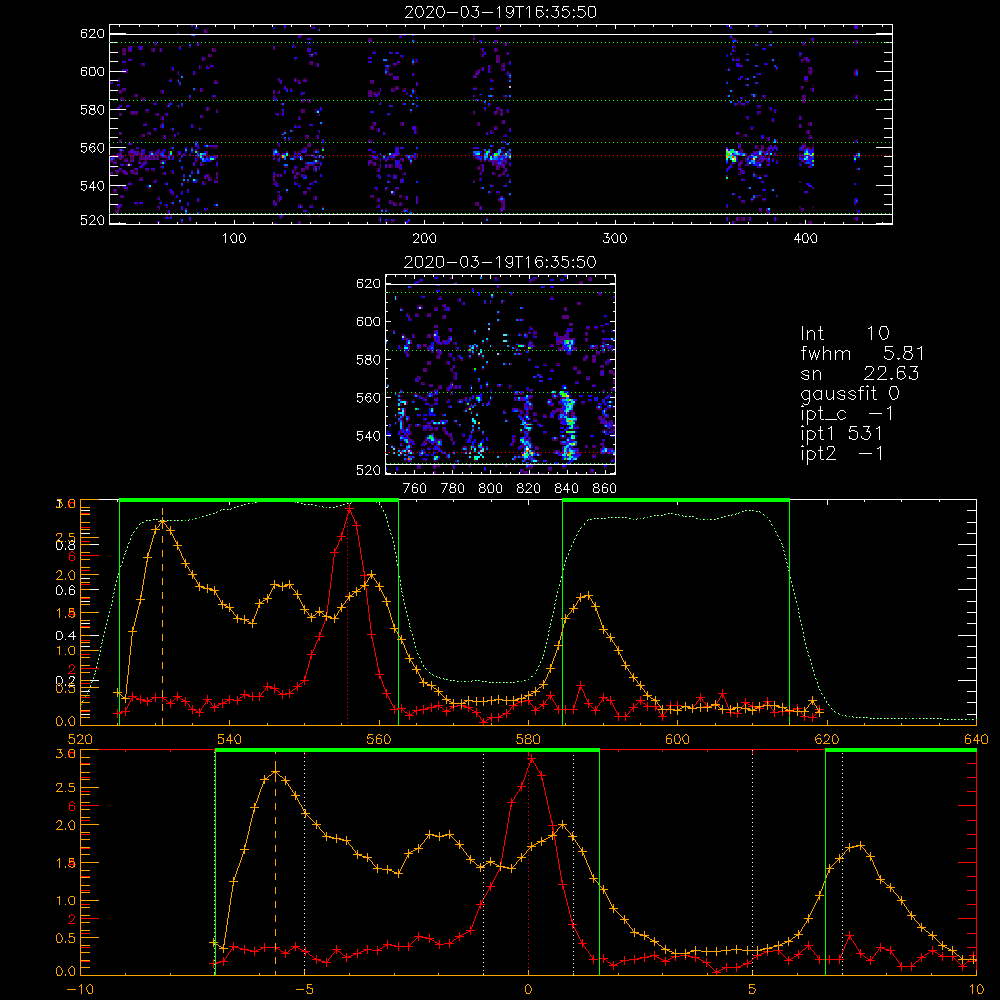Image resolution: width=1000 pixels, height=1000 pixels.
Task: Select the 'ipt_c -1' readout
Action: pos(847,414)
